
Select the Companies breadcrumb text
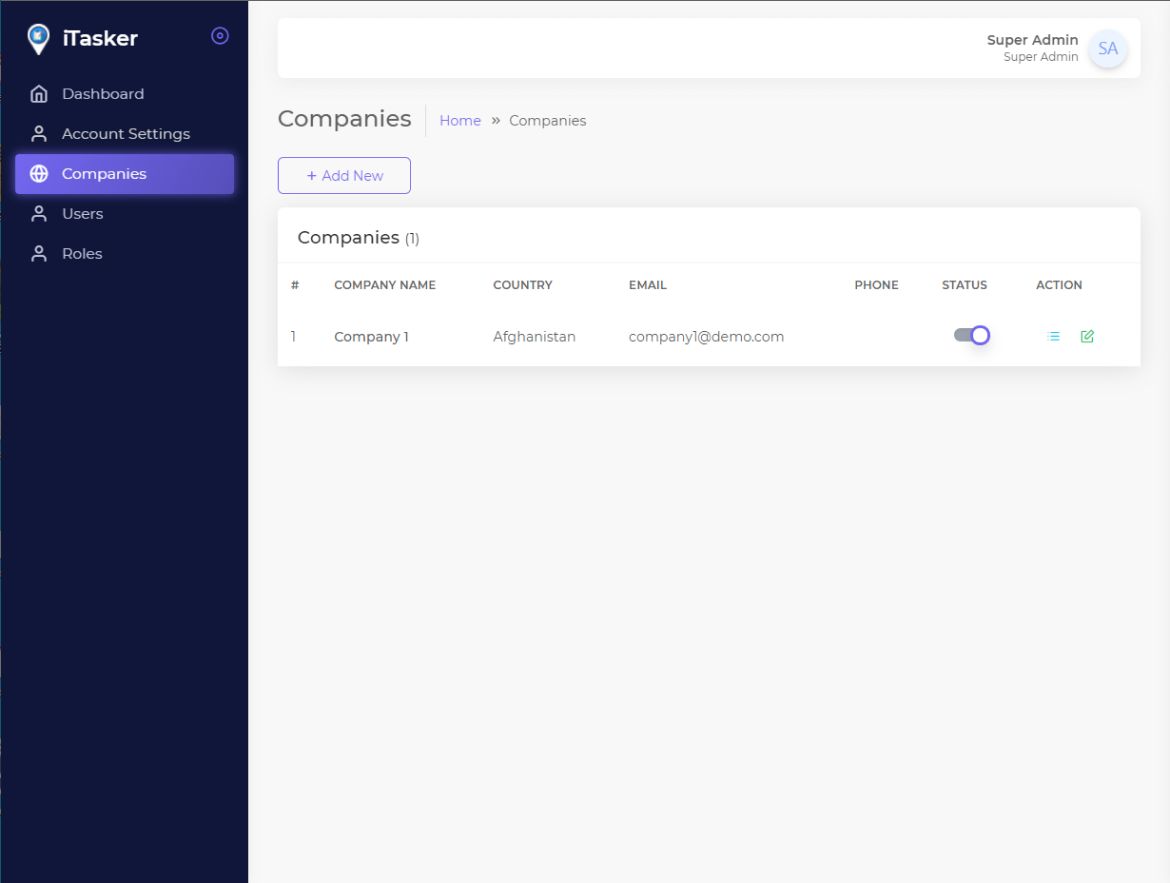click(547, 121)
